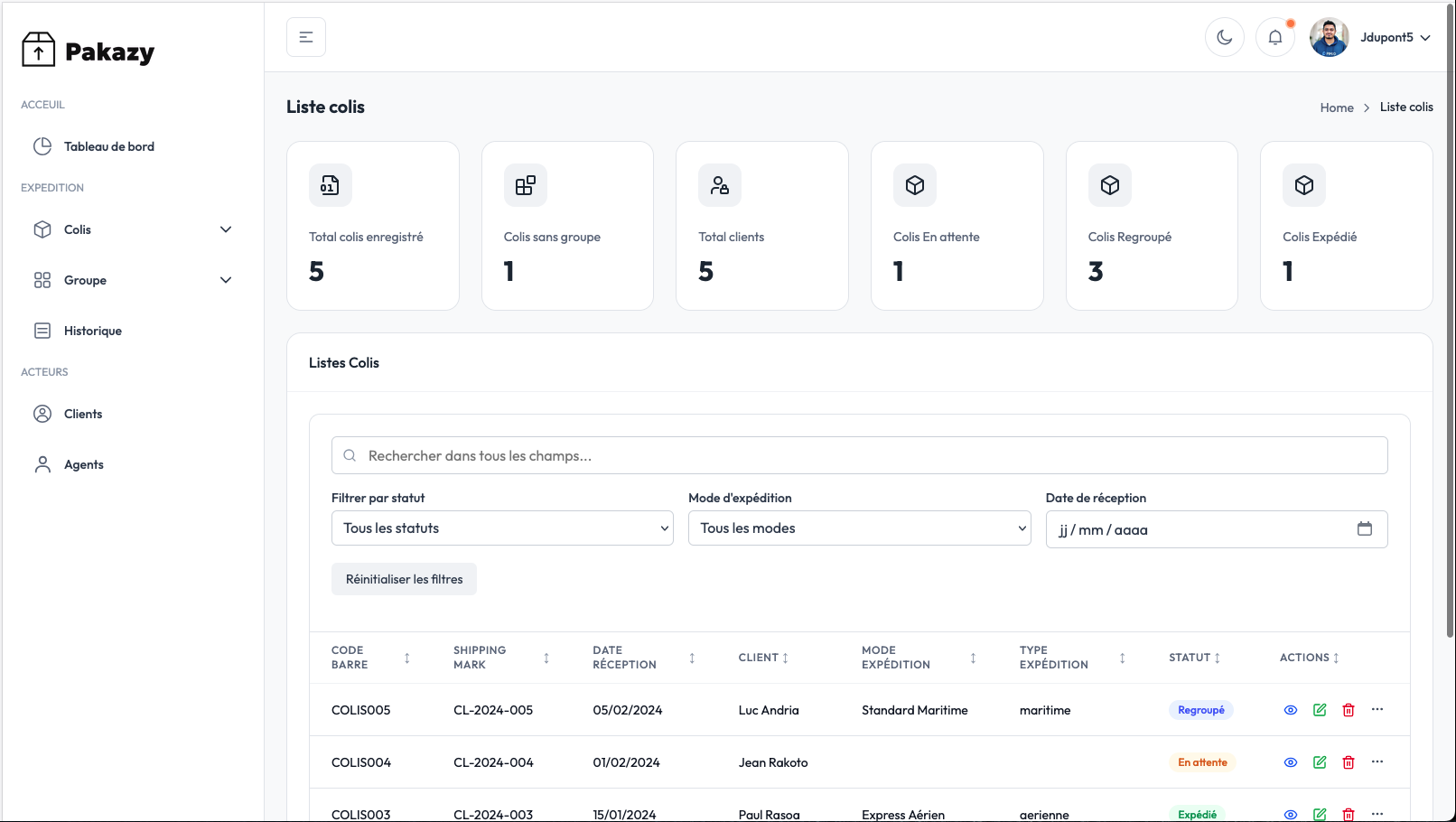View COLIS005 details with the eye icon
1456x822 pixels.
click(x=1290, y=710)
